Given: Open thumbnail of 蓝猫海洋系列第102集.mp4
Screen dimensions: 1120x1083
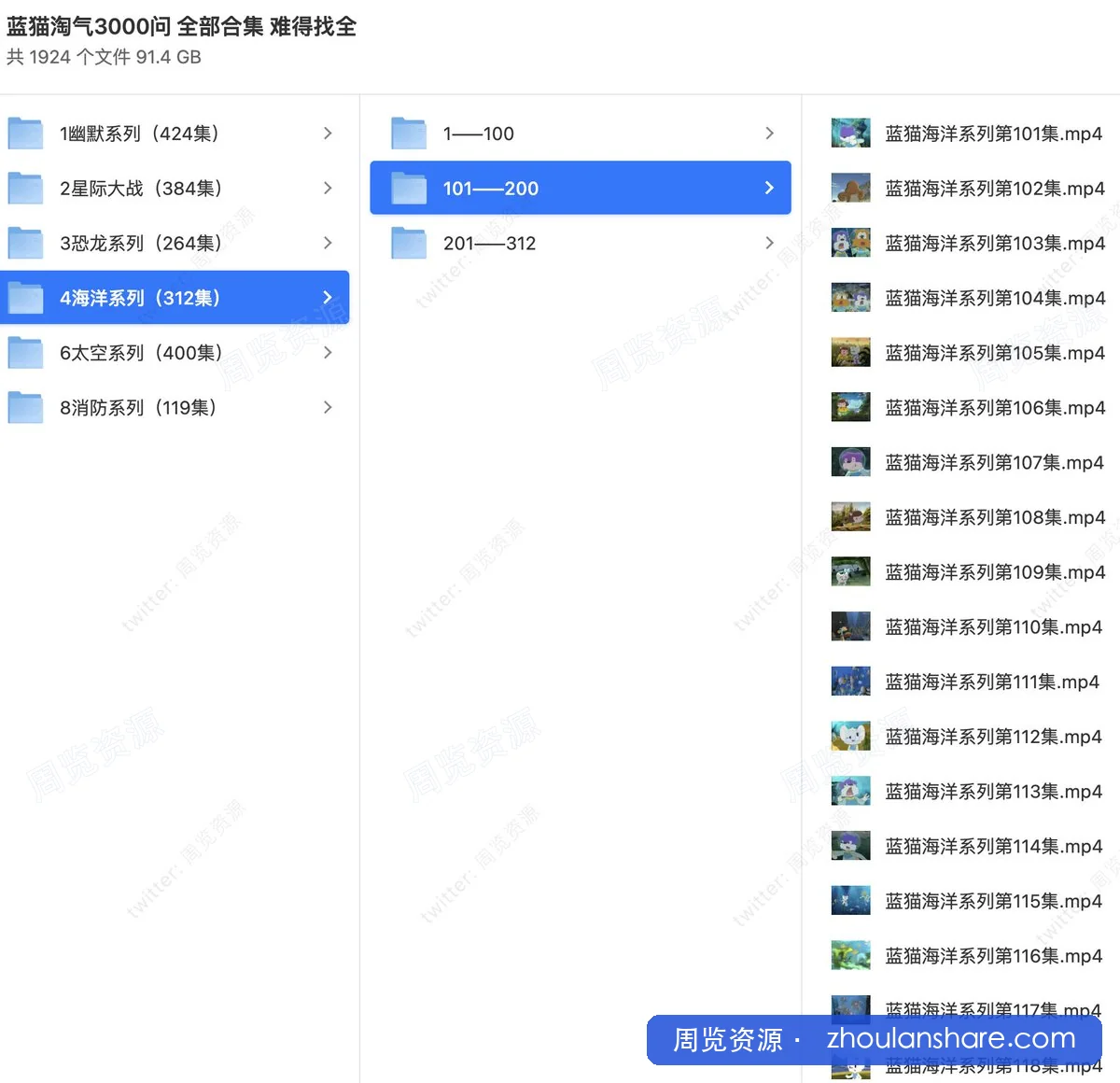Looking at the screenshot, I should tap(850, 189).
